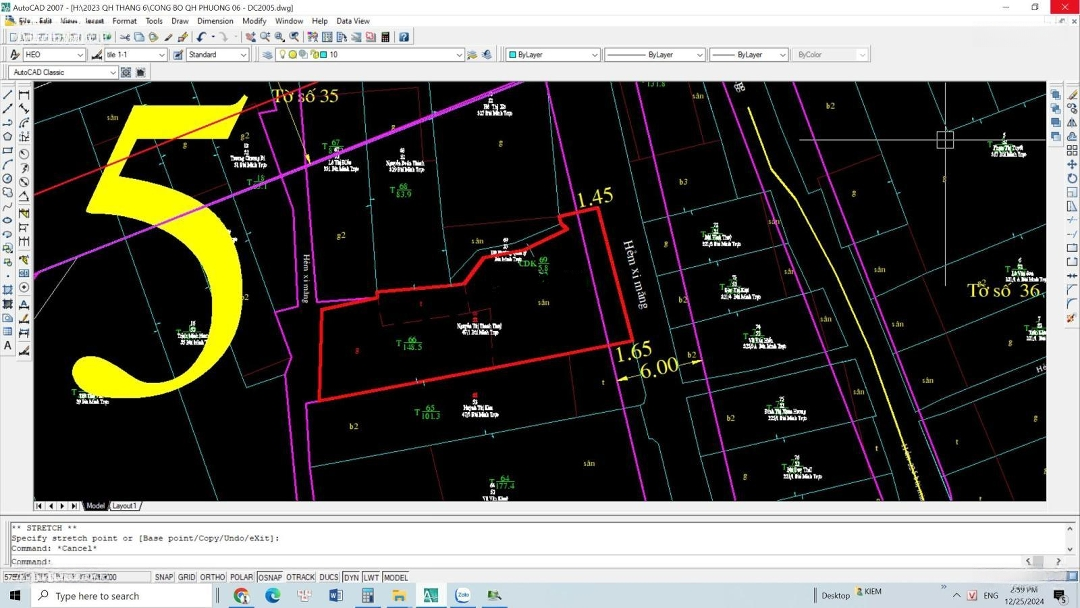Select the Line draw tool
The height and width of the screenshot is (608, 1080).
(8, 95)
